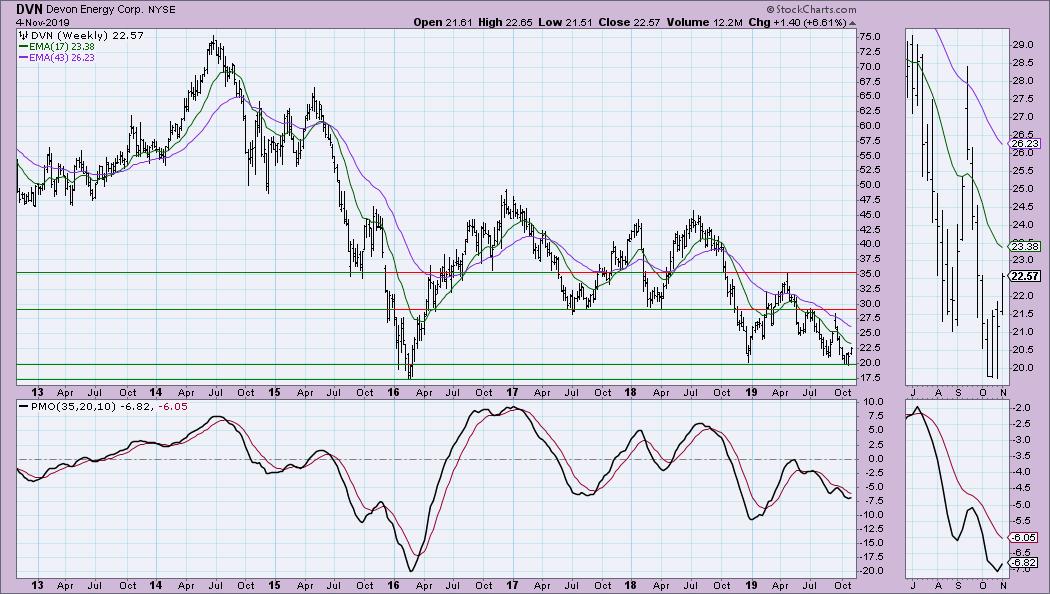Click the 60.0 price axis label
Image resolution: width=1050 pixels, height=594 pixels.
870,125
